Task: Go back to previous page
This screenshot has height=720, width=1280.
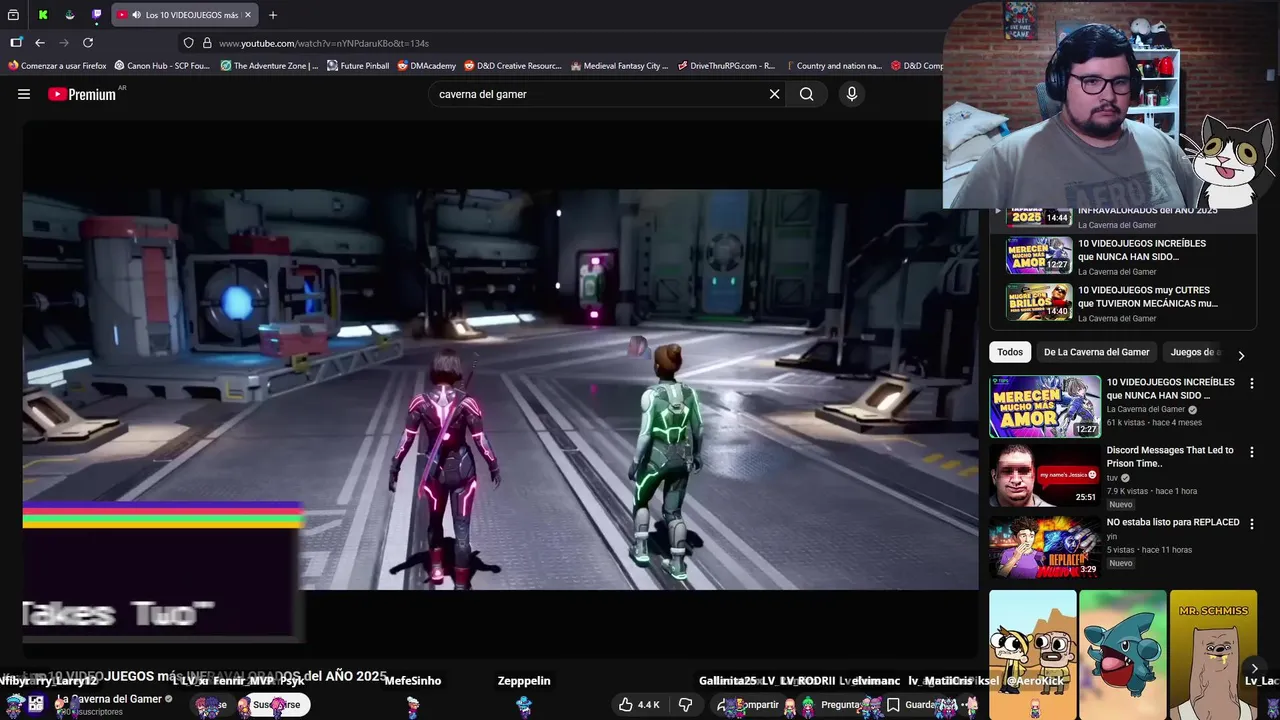Action: point(40,43)
